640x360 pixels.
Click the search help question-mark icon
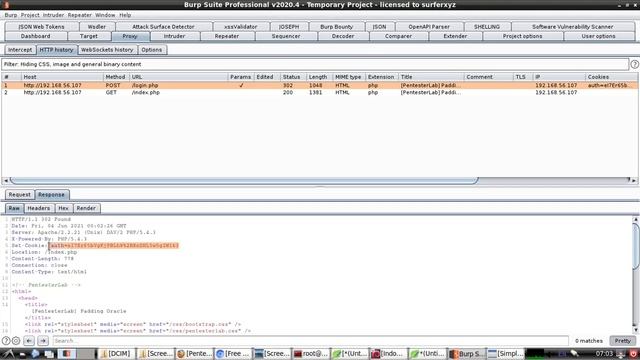pos(6,340)
